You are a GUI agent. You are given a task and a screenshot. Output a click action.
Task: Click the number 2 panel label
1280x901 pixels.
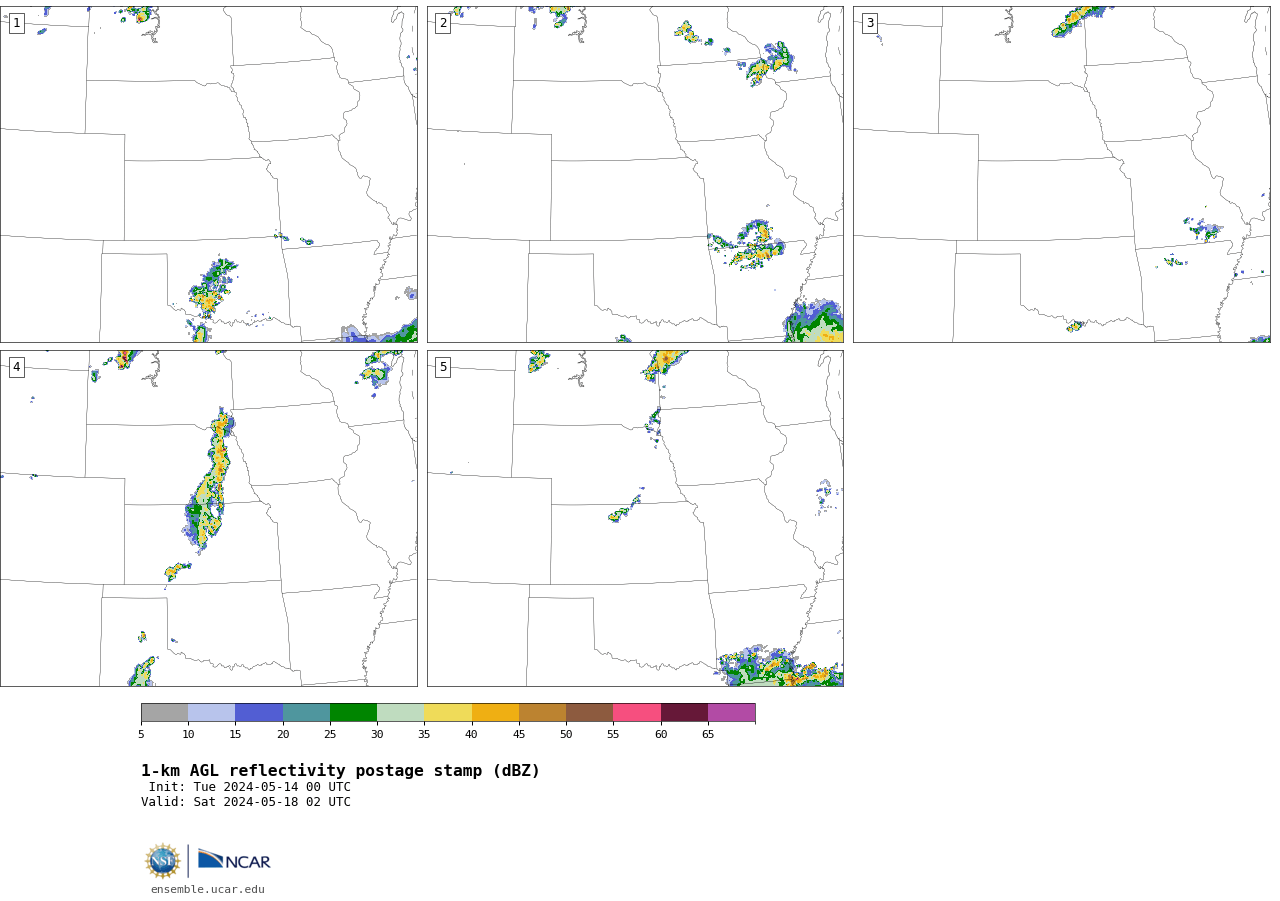pos(443,23)
